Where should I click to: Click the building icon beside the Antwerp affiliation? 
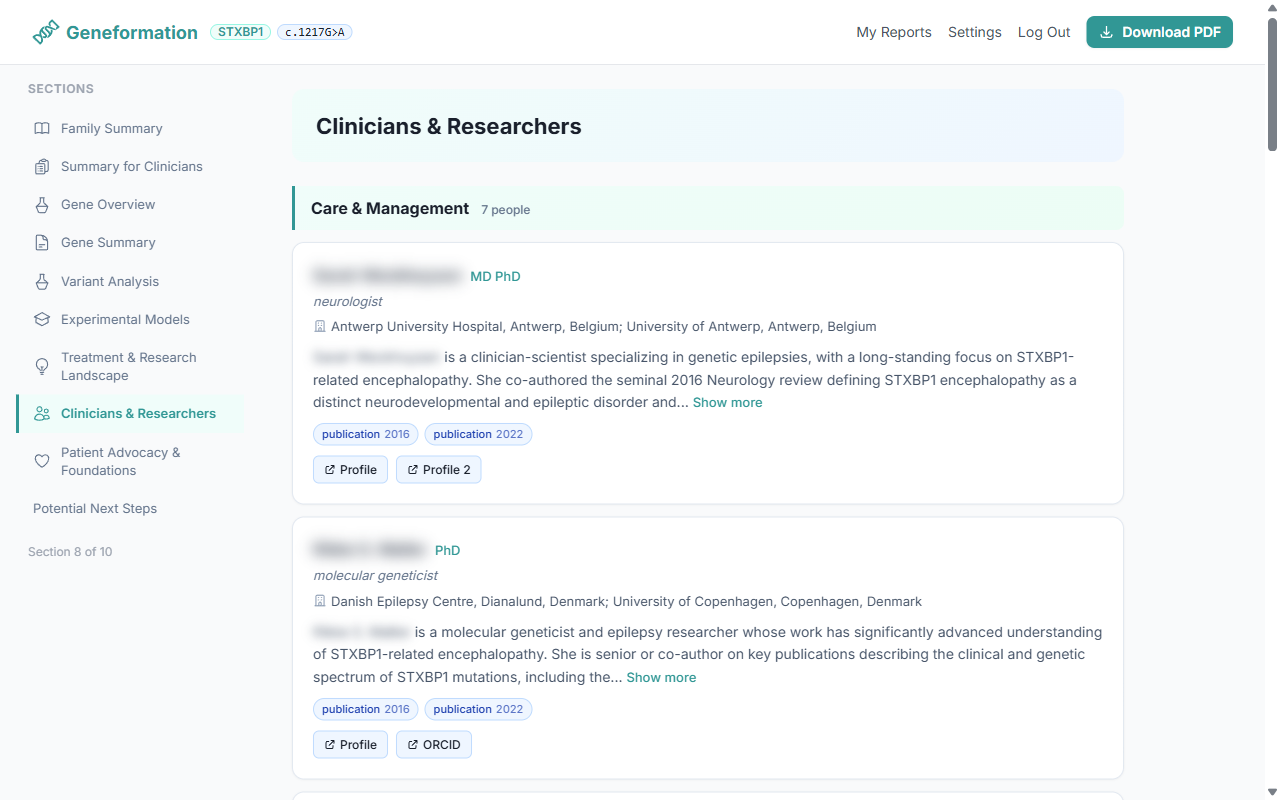[320, 326]
